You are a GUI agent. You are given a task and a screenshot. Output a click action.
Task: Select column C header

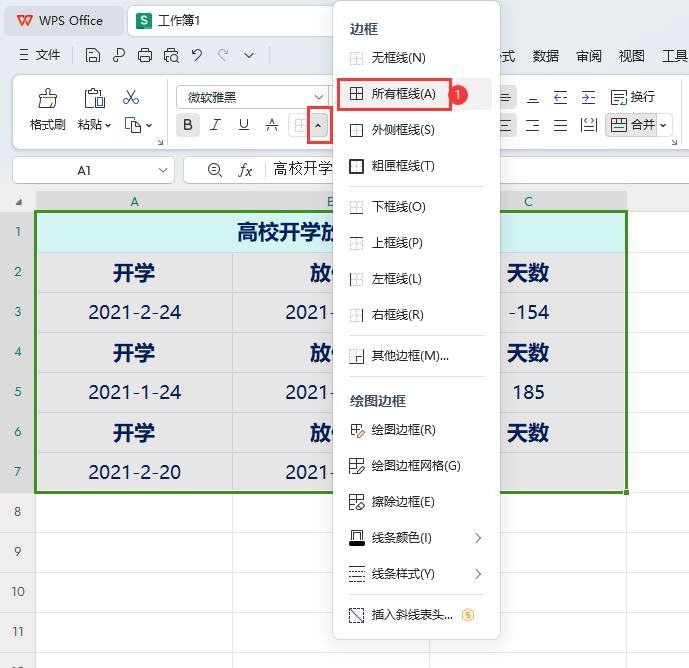coord(528,202)
